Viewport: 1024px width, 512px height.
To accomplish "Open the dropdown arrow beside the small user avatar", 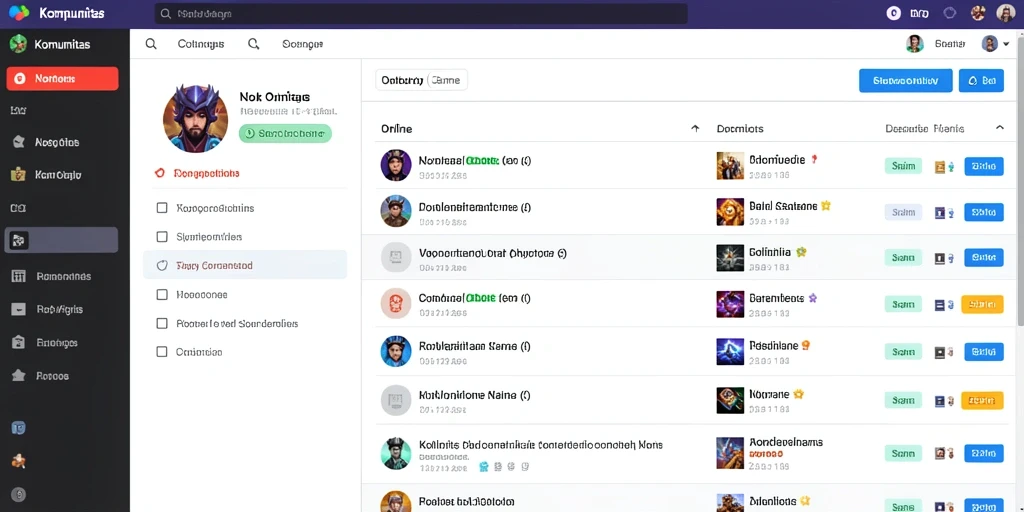I will pyautogui.click(x=1006, y=44).
